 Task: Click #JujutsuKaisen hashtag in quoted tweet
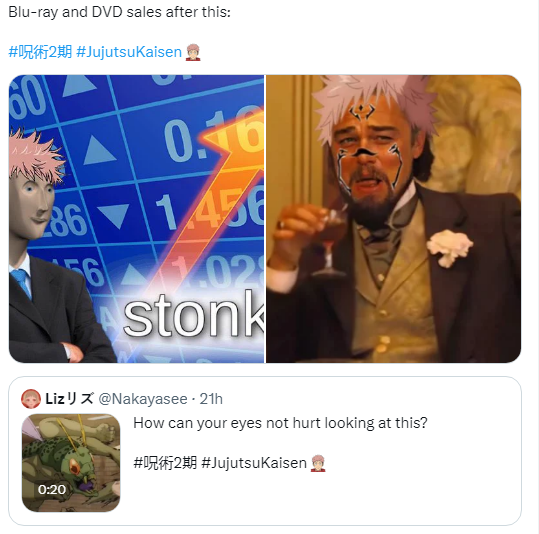(254, 463)
